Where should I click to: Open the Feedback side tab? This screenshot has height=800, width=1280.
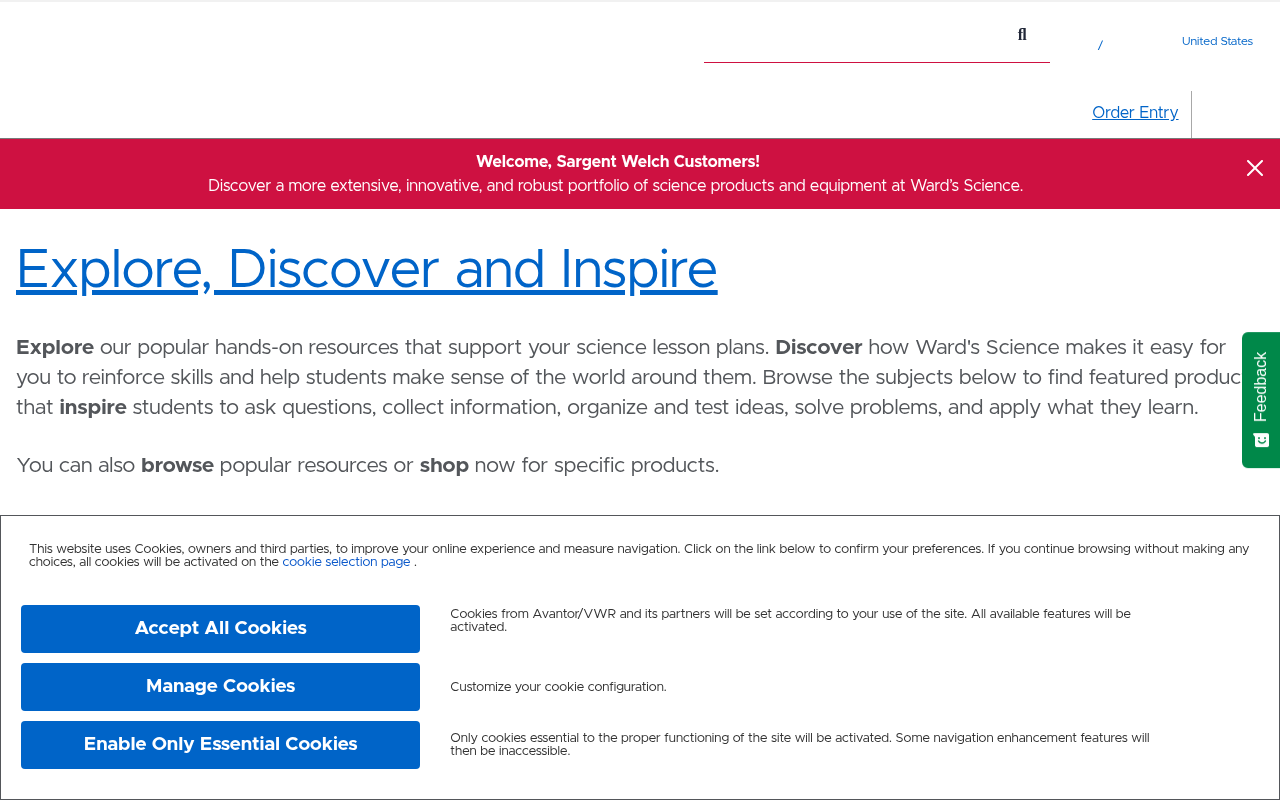coord(1261,400)
